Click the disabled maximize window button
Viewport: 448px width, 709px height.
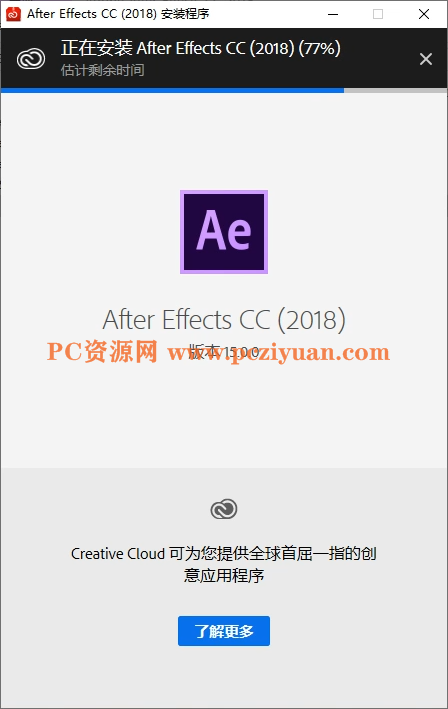coord(378,14)
